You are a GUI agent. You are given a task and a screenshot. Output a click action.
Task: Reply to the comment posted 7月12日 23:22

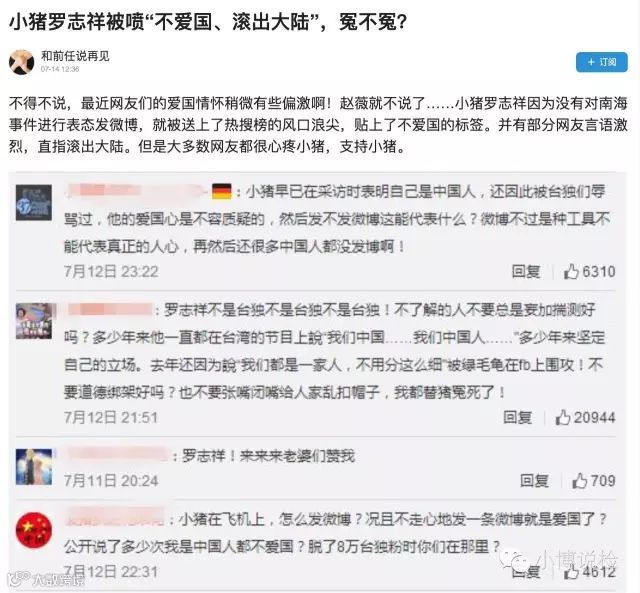tap(526, 271)
